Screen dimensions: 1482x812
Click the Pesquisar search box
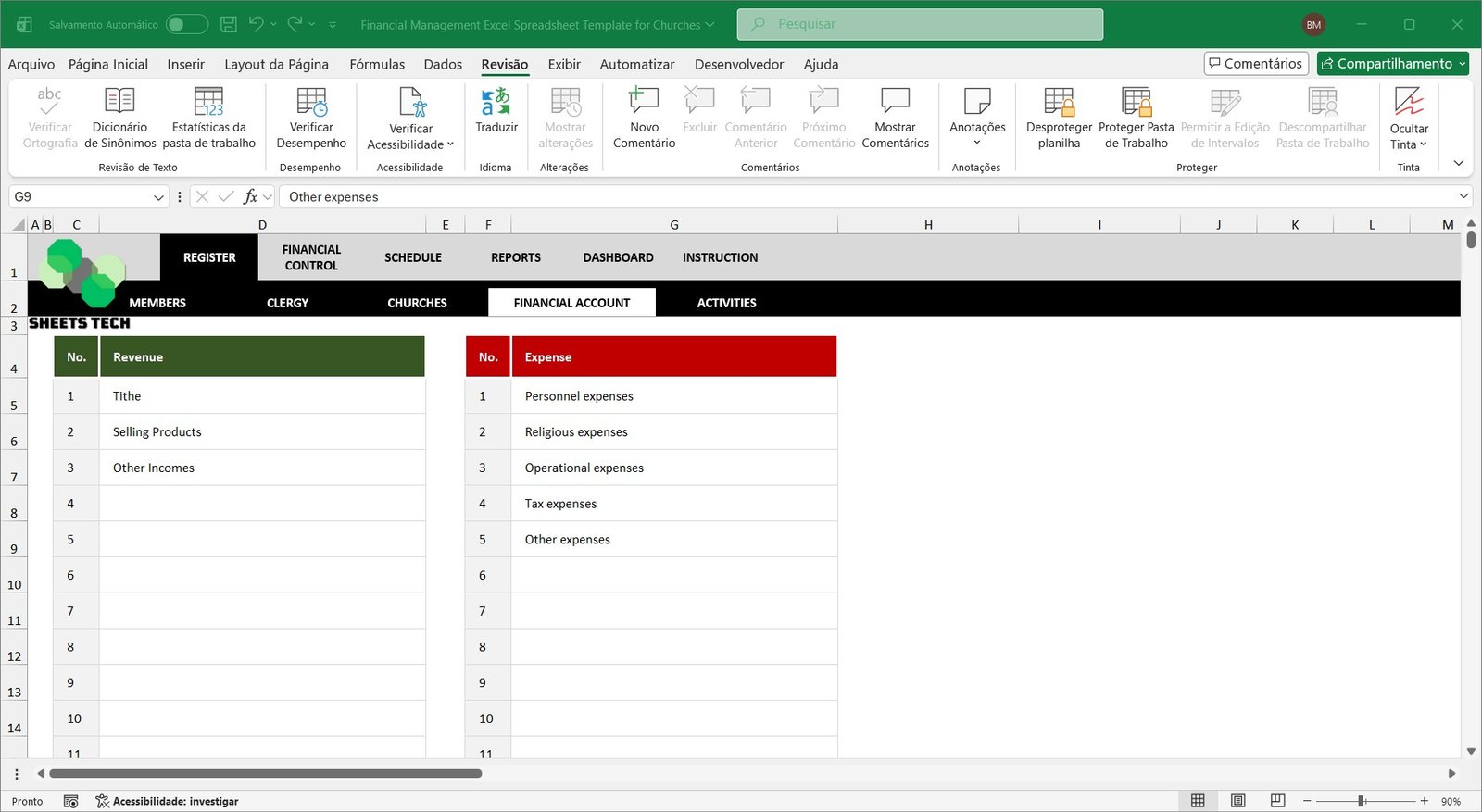(x=920, y=24)
